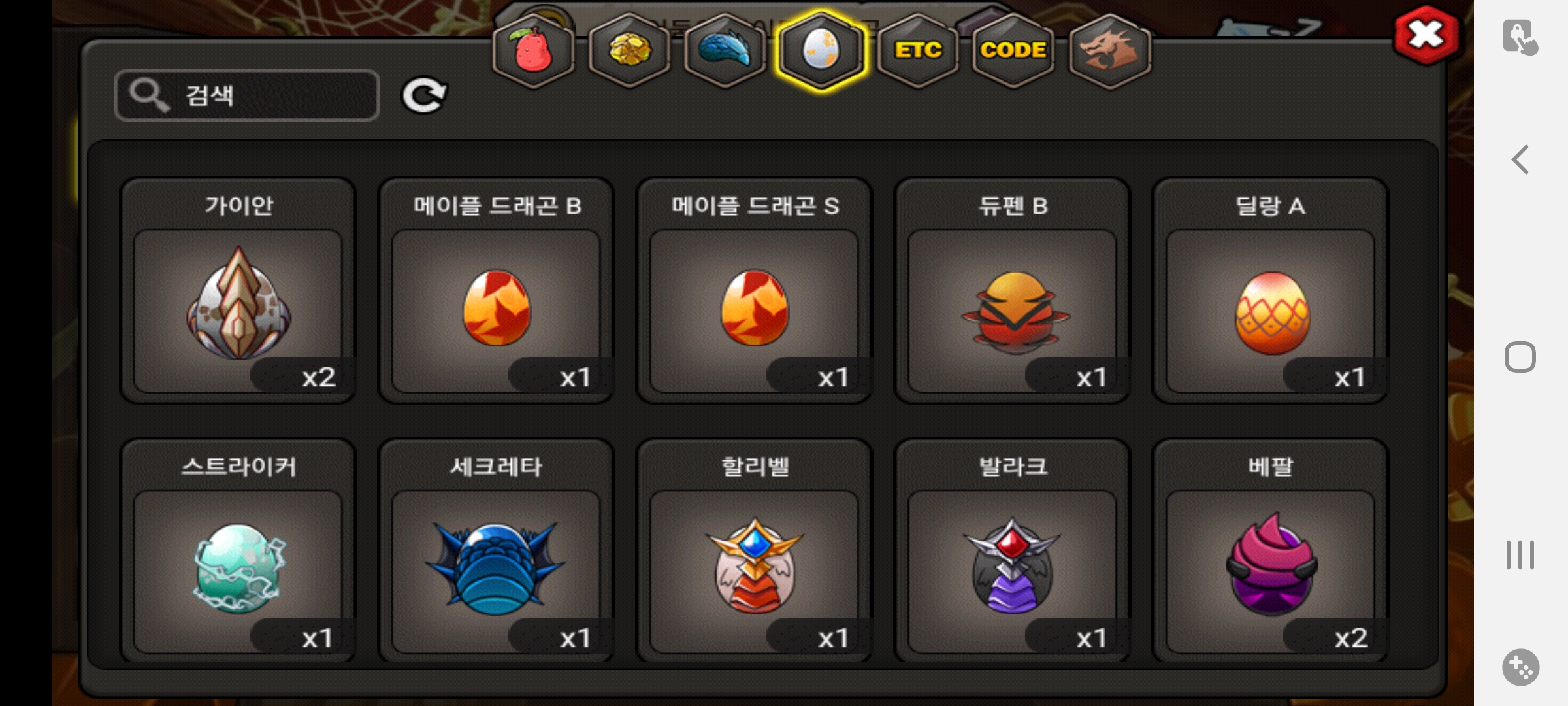Image resolution: width=1568 pixels, height=706 pixels.
Task: Close the inventory with red X button
Action: pyautogui.click(x=1426, y=35)
